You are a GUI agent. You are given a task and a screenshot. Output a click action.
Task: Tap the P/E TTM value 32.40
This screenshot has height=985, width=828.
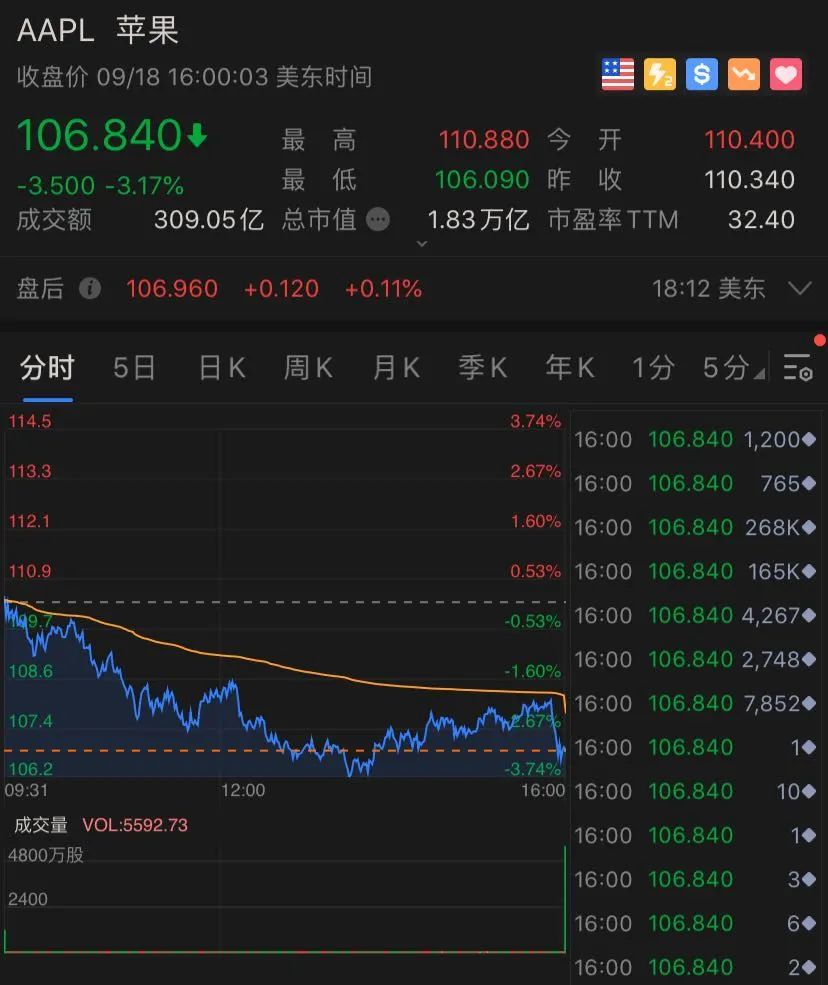click(761, 220)
